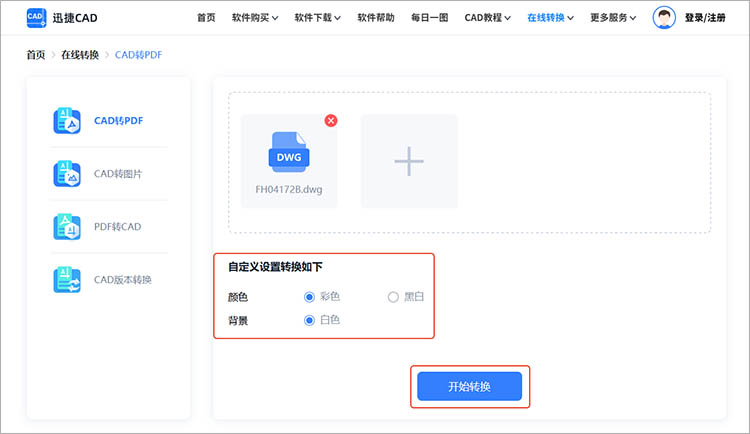Click 开始转换 button
Image resolution: width=750 pixels, height=434 pixels.
pyautogui.click(x=469, y=386)
